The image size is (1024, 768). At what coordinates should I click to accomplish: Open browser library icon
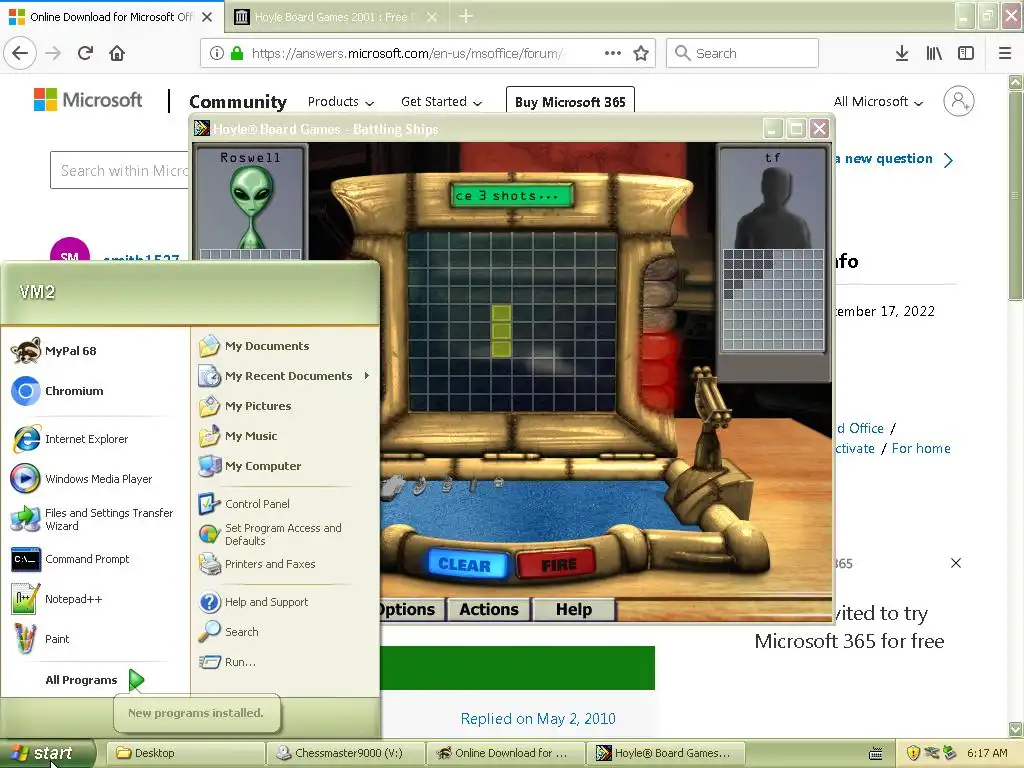(x=934, y=53)
